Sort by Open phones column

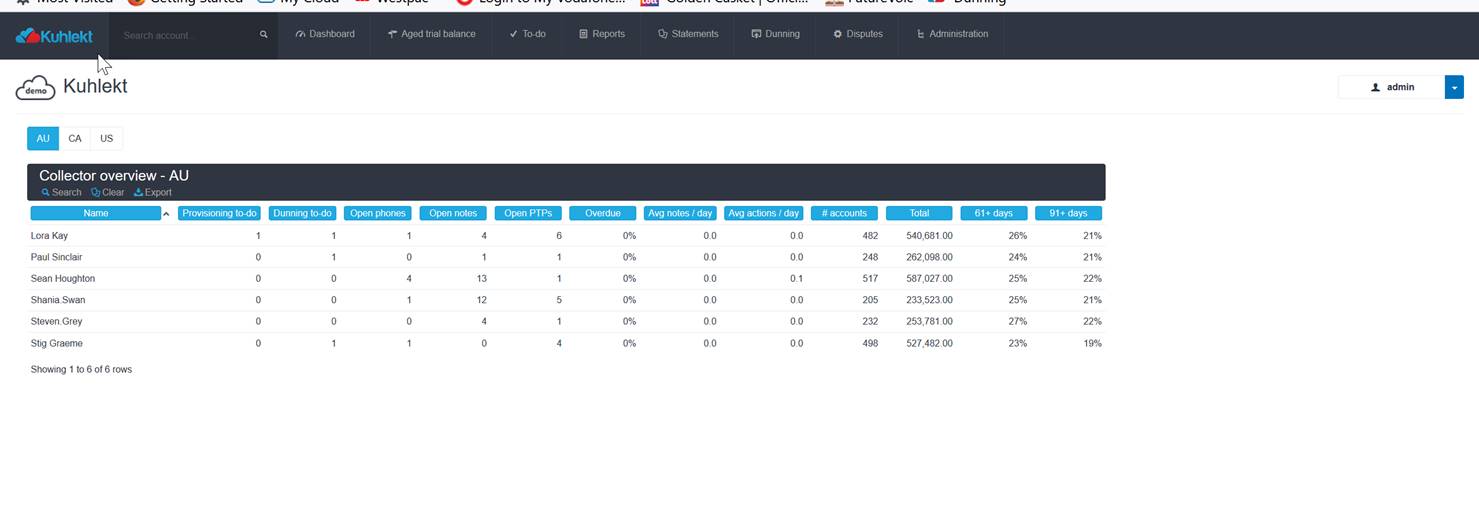(378, 213)
